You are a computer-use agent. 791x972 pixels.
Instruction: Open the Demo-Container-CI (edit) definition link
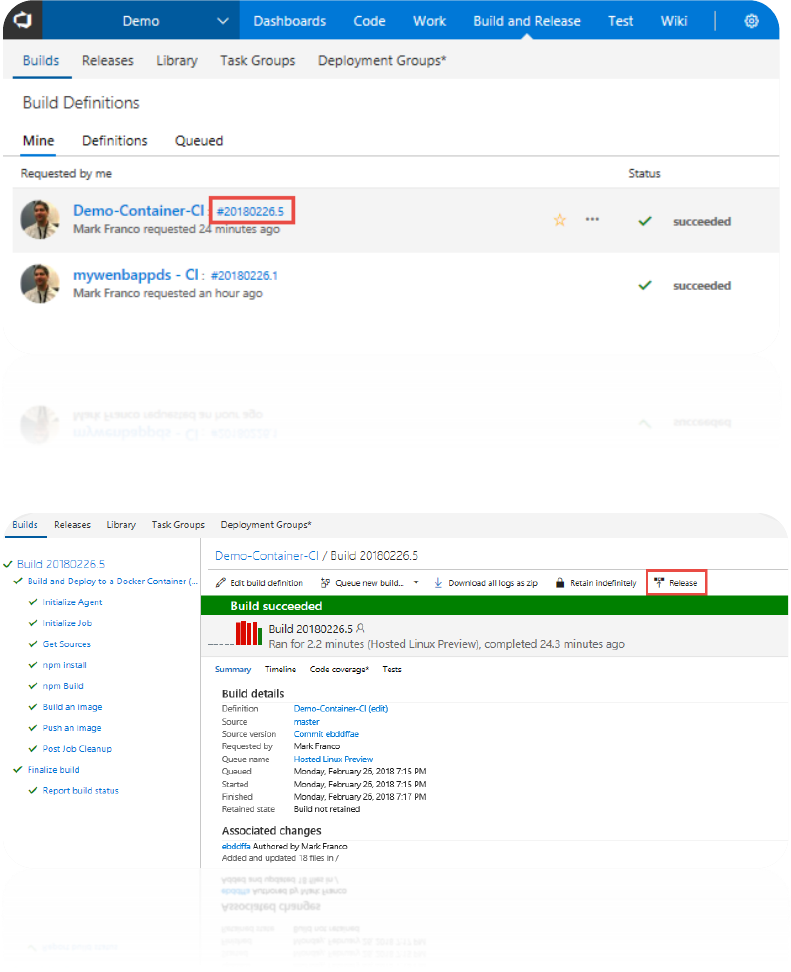click(x=341, y=709)
